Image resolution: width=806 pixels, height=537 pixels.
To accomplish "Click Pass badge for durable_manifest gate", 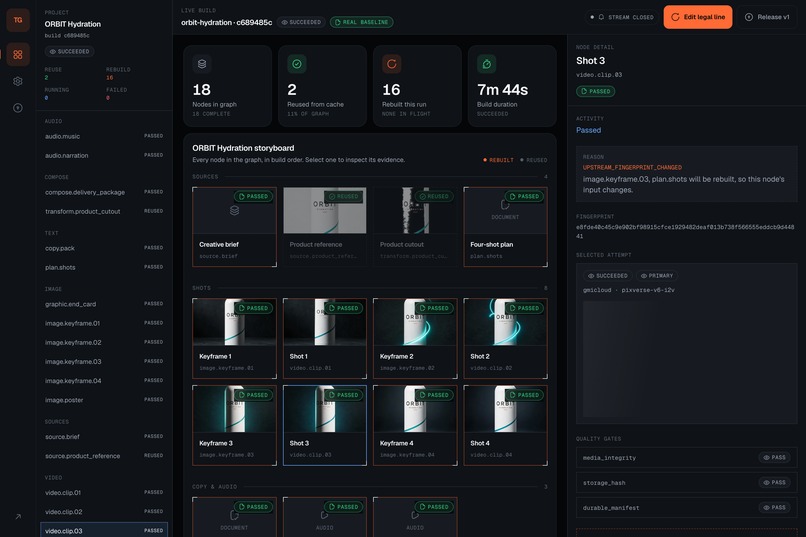I will pyautogui.click(x=775, y=508).
